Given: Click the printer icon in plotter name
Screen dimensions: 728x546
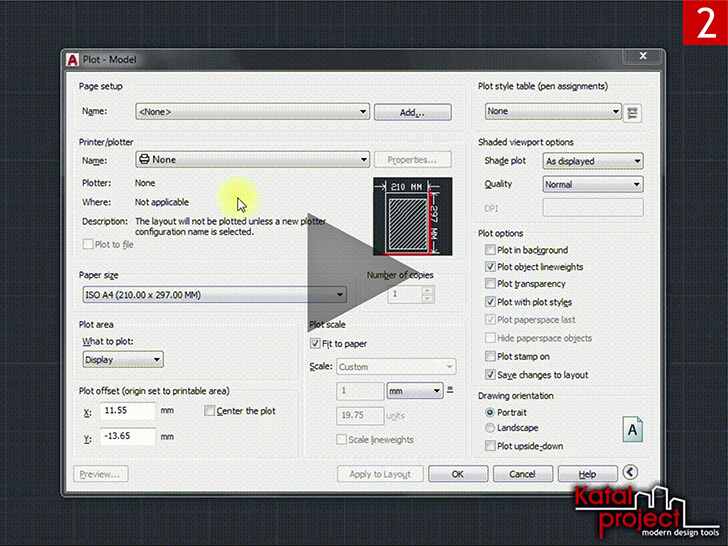Looking at the screenshot, I should point(144,159).
